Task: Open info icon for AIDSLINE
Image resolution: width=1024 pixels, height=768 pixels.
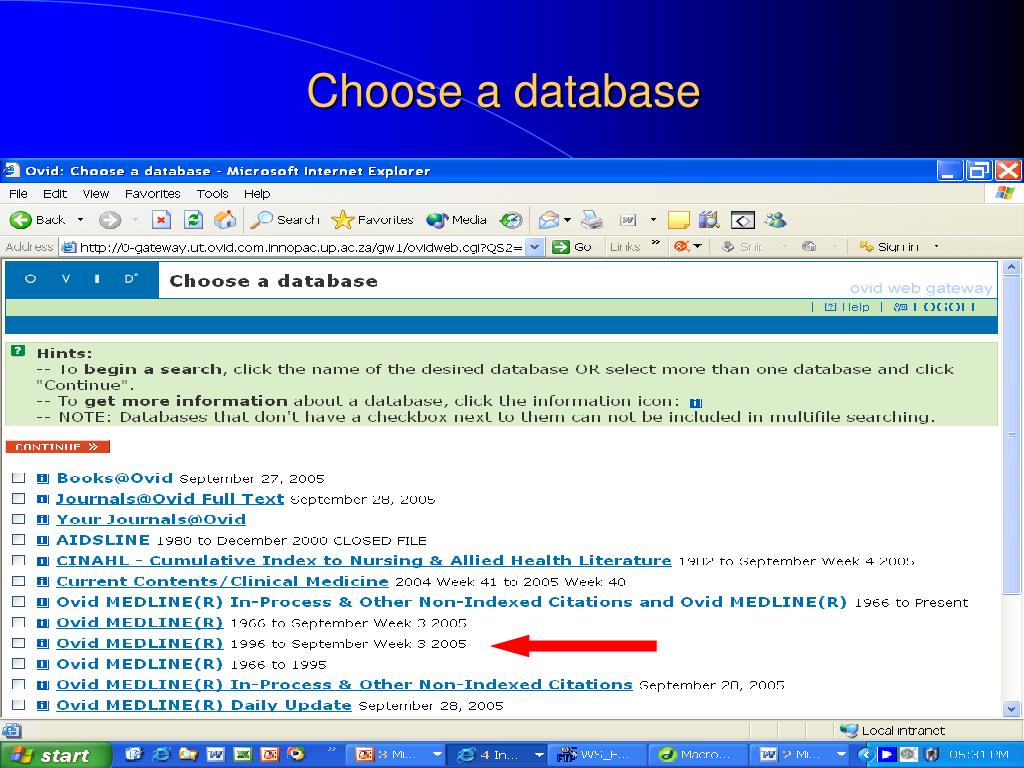Action: tap(42, 541)
